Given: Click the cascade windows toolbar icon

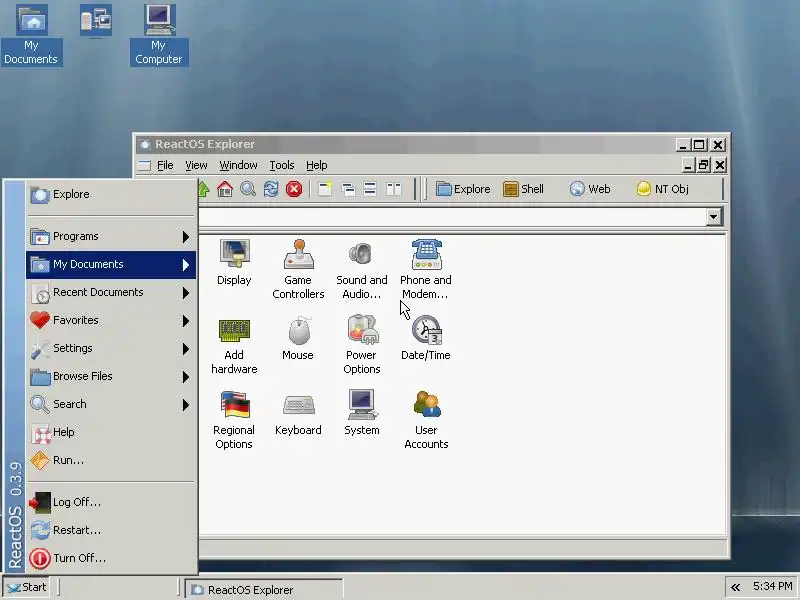Looking at the screenshot, I should [348, 189].
